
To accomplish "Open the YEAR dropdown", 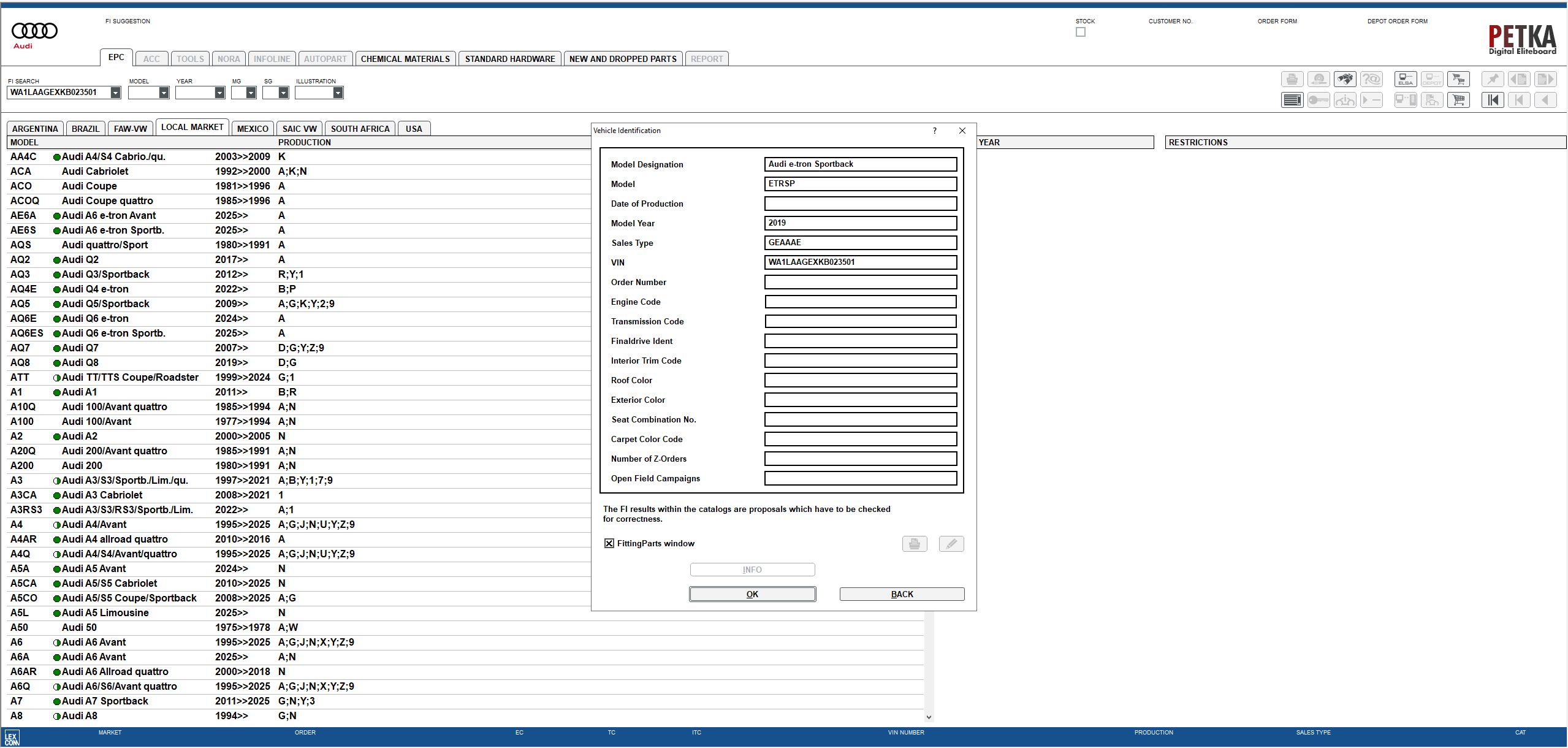I will point(219,93).
